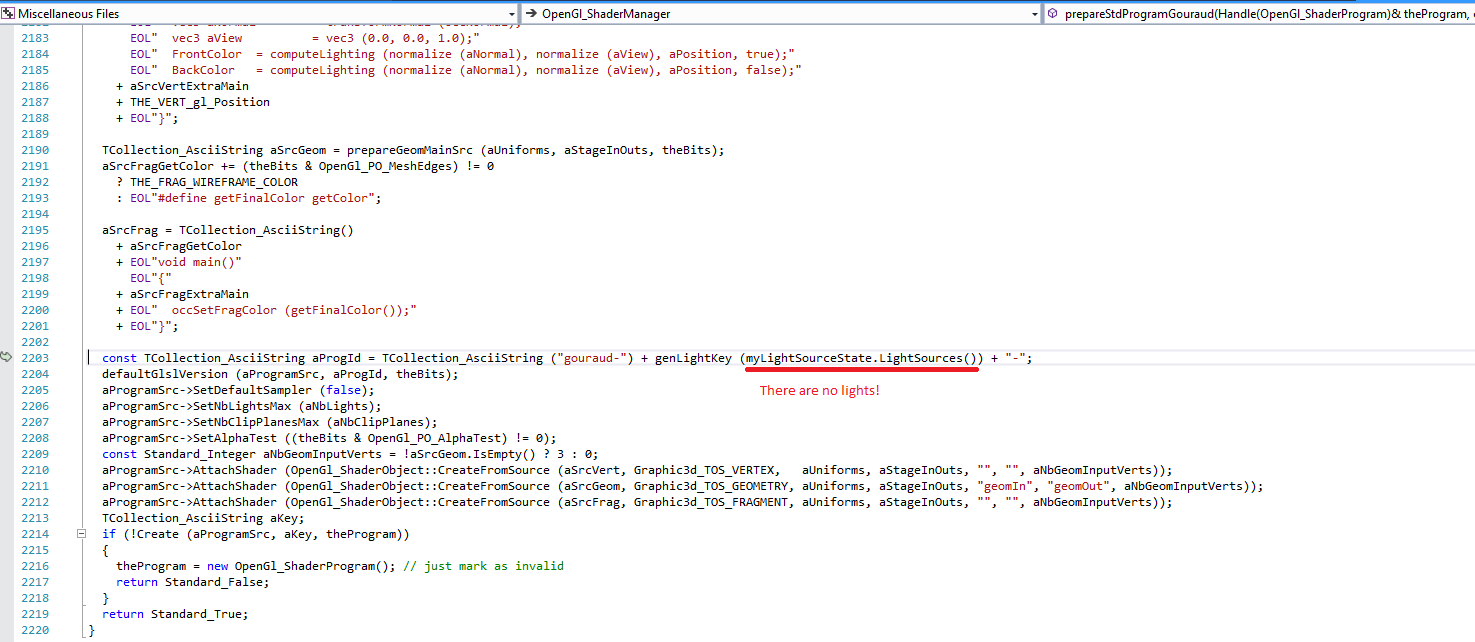Screen dimensions: 1475x642
Task: Open the prepareStdProgramGouraud member dropdown
Action: click(1260, 14)
